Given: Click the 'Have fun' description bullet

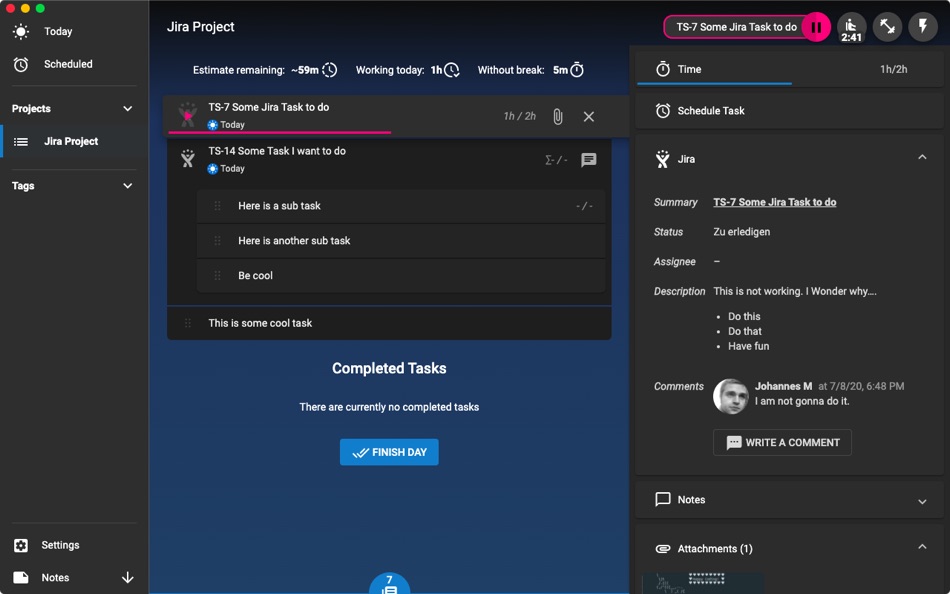Looking at the screenshot, I should click(x=748, y=346).
